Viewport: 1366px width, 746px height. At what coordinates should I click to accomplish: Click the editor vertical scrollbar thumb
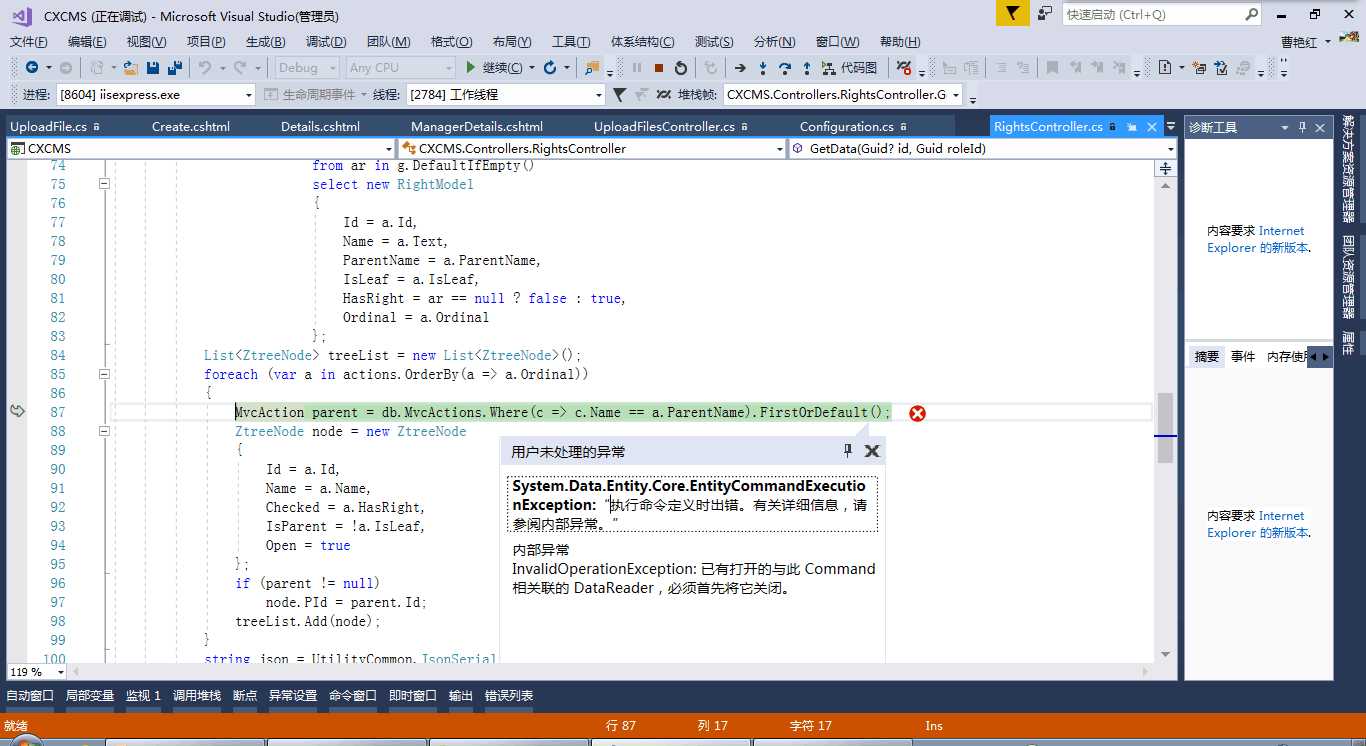click(x=1165, y=428)
